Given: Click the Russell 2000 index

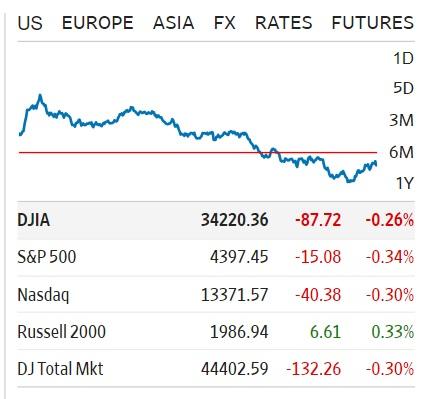Looking at the screenshot, I should (x=62, y=332).
